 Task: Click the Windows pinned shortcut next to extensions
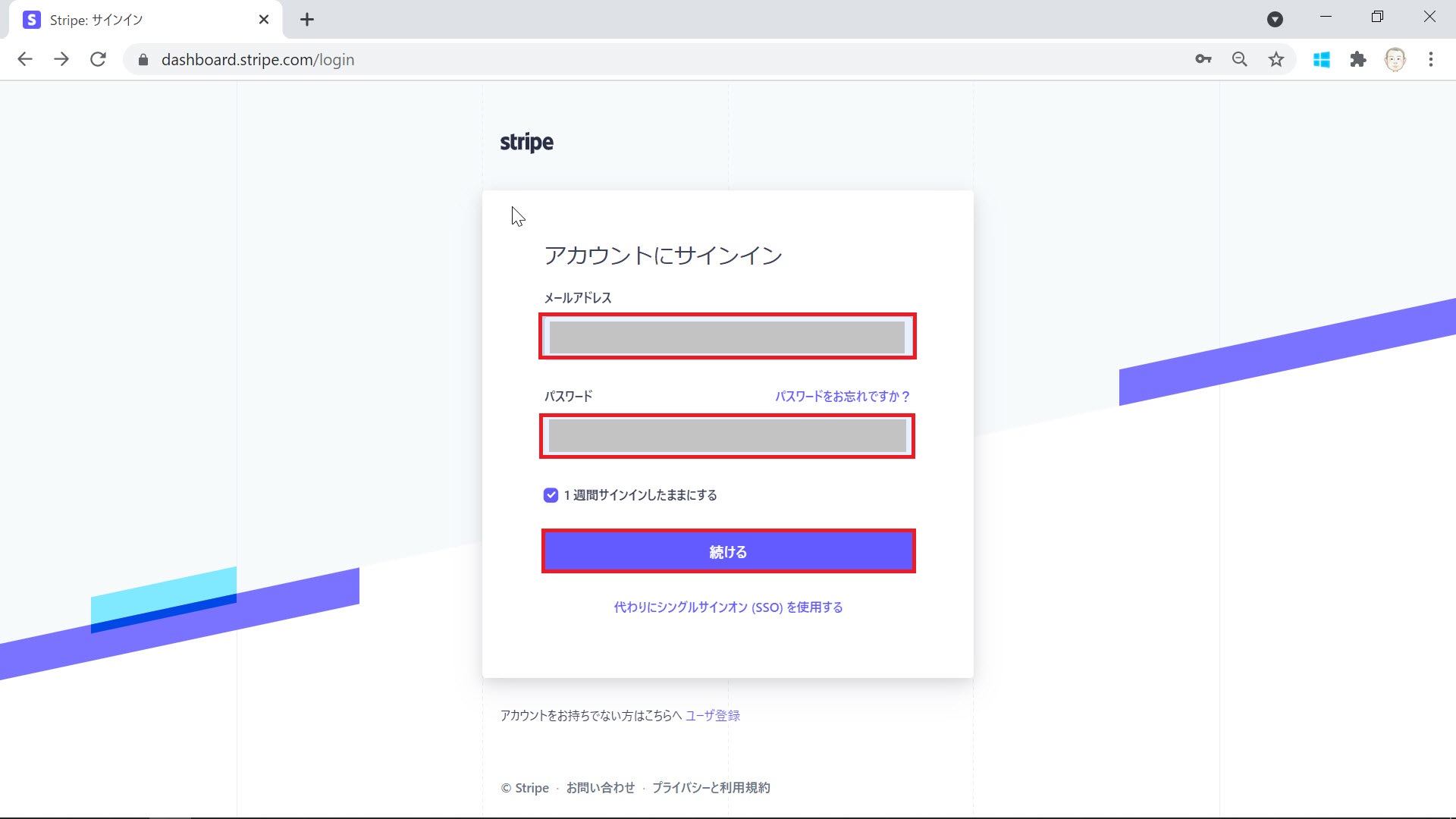pos(1322,59)
